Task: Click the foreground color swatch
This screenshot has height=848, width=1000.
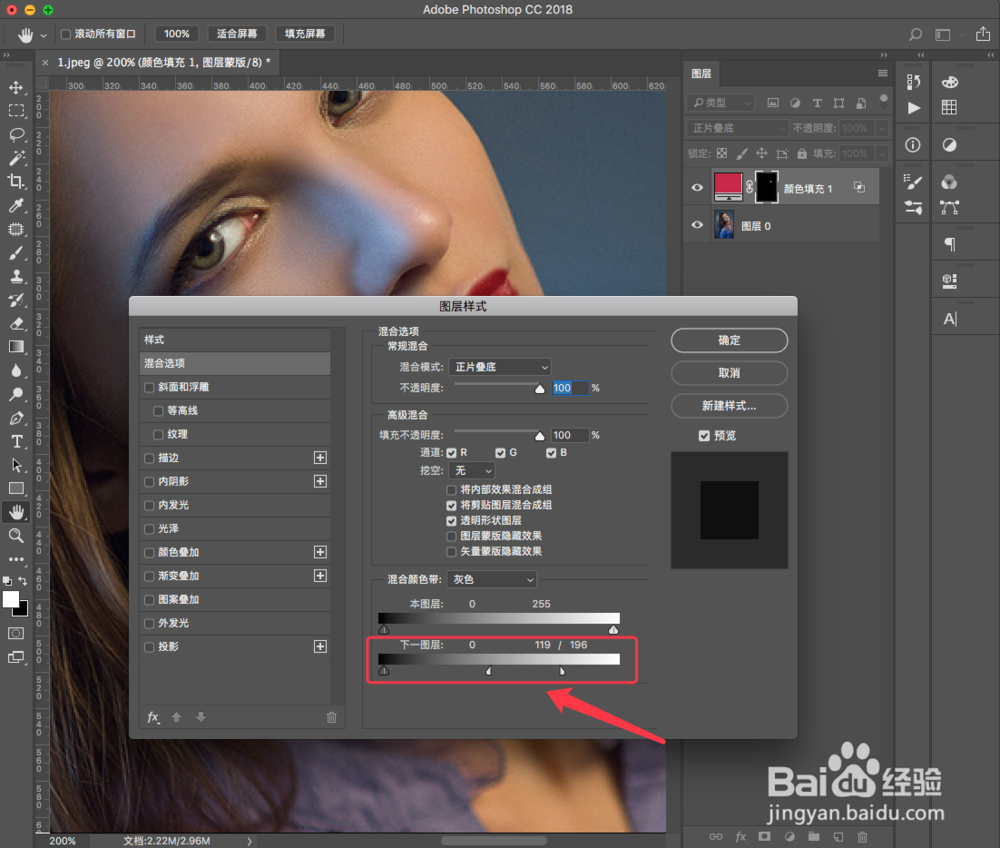Action: click(x=10, y=601)
